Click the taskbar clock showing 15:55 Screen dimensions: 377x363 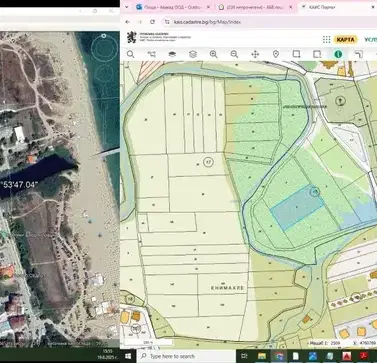pos(107,354)
